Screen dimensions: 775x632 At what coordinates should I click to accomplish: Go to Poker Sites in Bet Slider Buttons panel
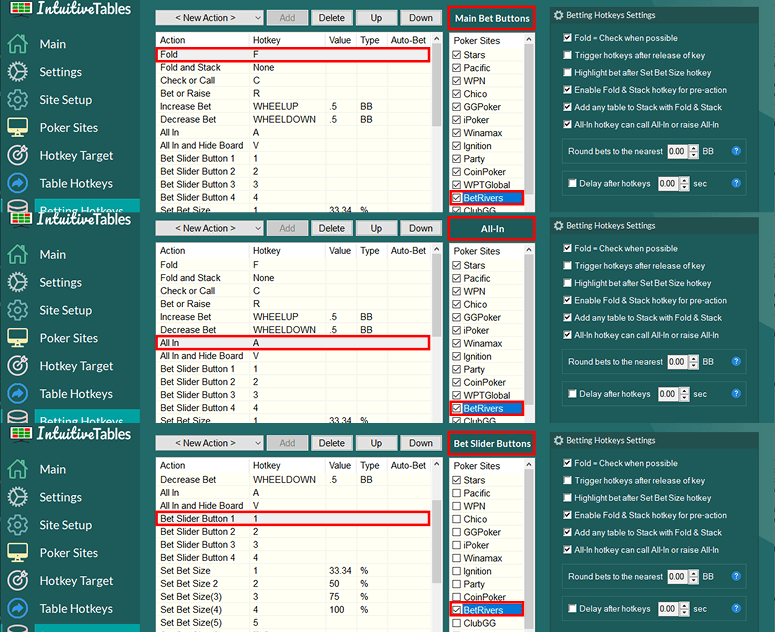pyautogui.click(x=69, y=553)
